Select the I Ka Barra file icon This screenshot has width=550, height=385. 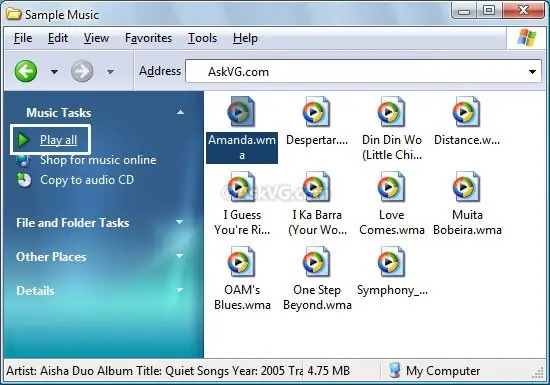(316, 187)
